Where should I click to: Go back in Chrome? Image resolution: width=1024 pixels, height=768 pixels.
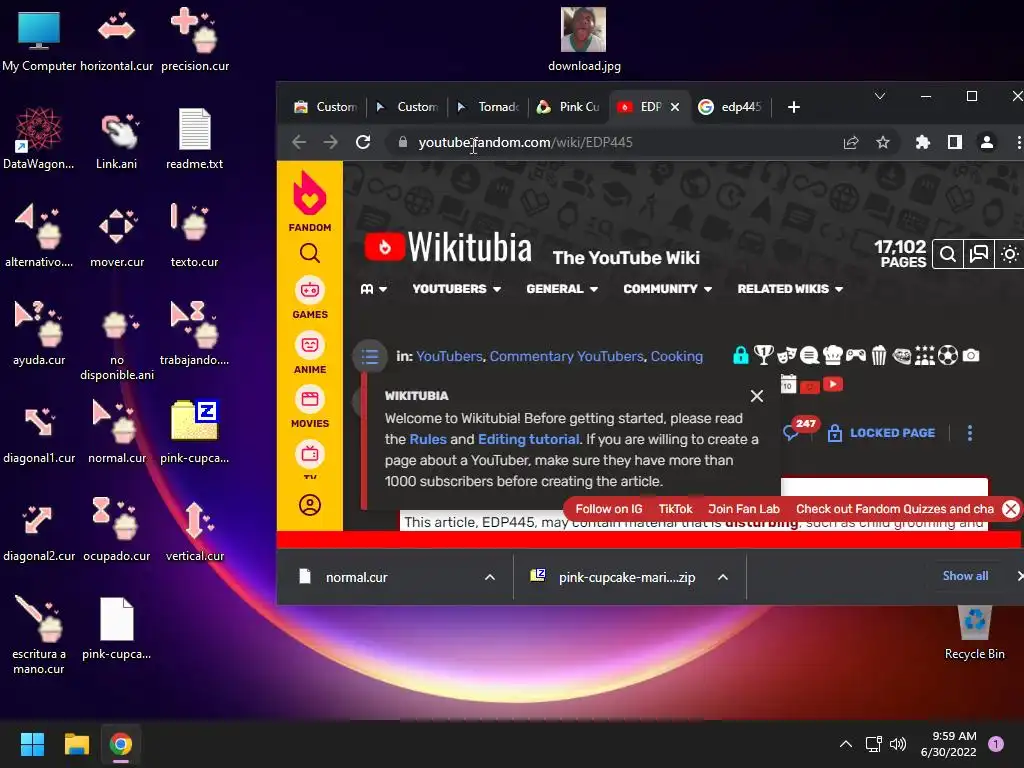[x=299, y=142]
